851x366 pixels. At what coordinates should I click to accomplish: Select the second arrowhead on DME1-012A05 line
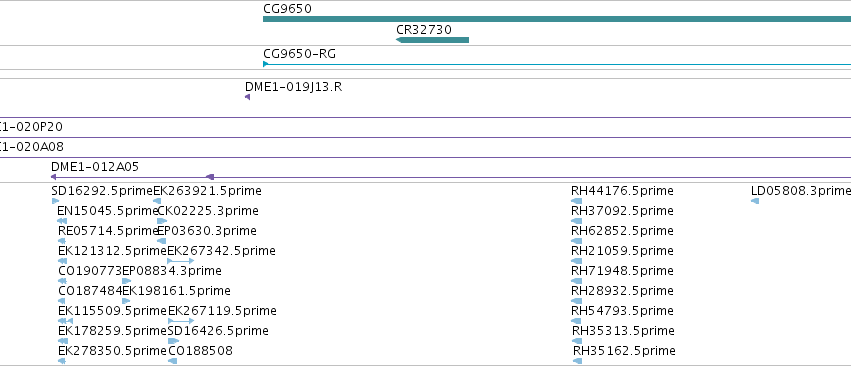[x=210, y=177]
